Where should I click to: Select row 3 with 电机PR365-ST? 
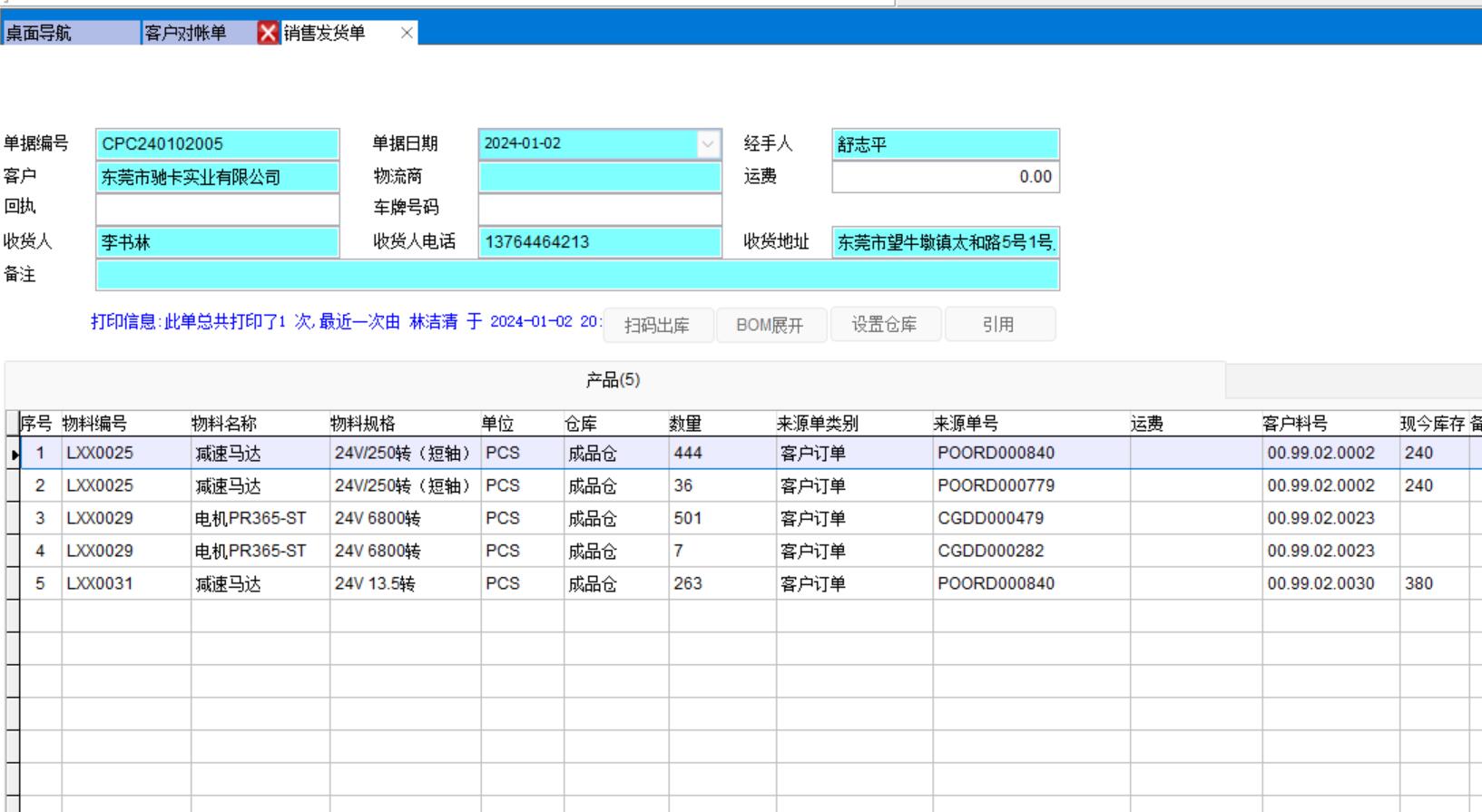[x=250, y=518]
